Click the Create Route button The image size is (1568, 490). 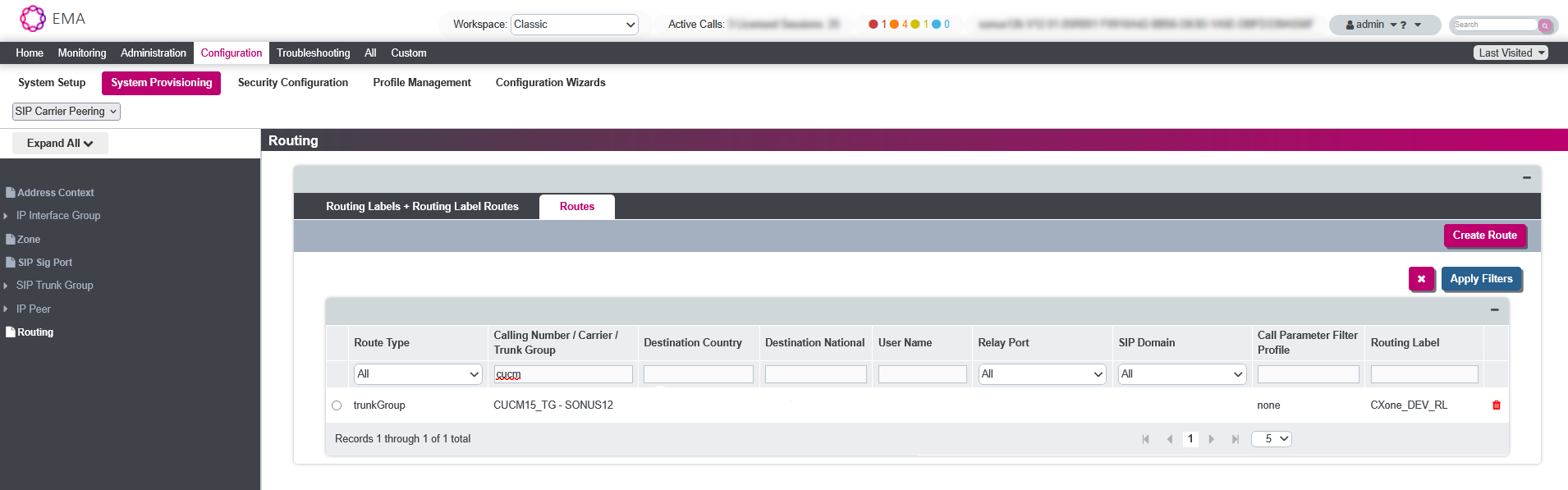point(1484,236)
